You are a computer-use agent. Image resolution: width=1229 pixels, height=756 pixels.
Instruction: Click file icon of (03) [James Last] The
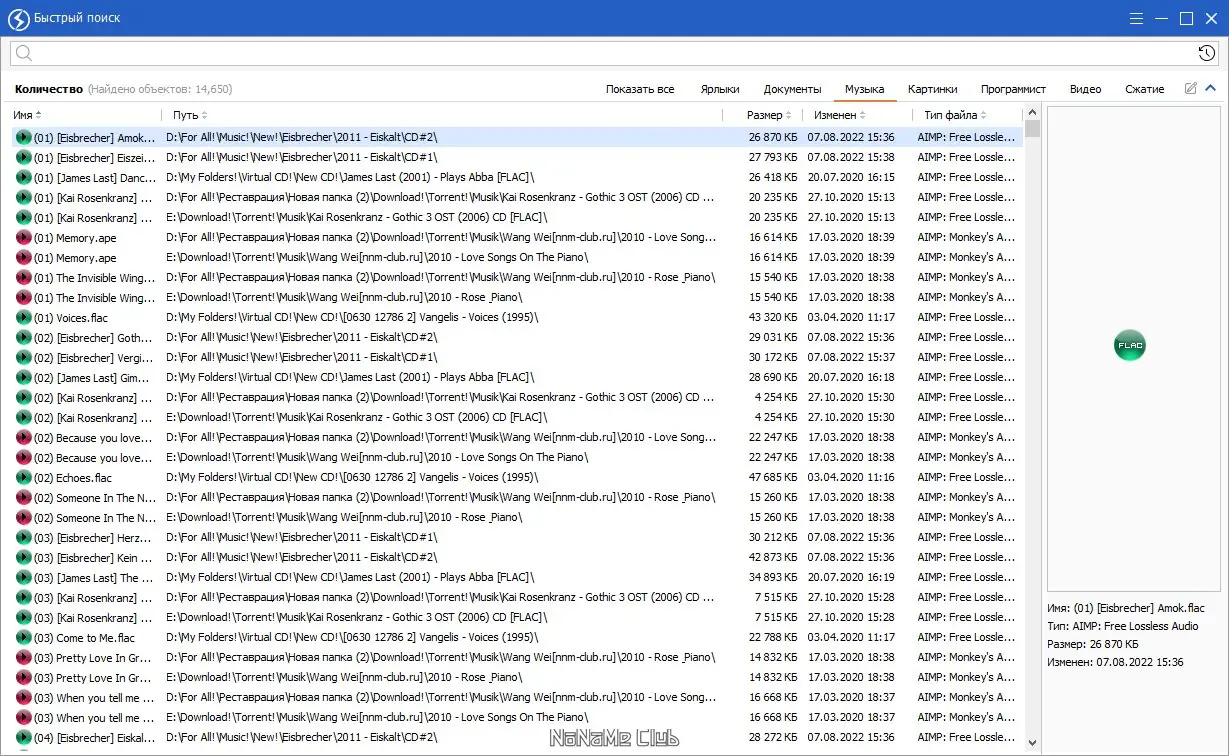(24, 577)
